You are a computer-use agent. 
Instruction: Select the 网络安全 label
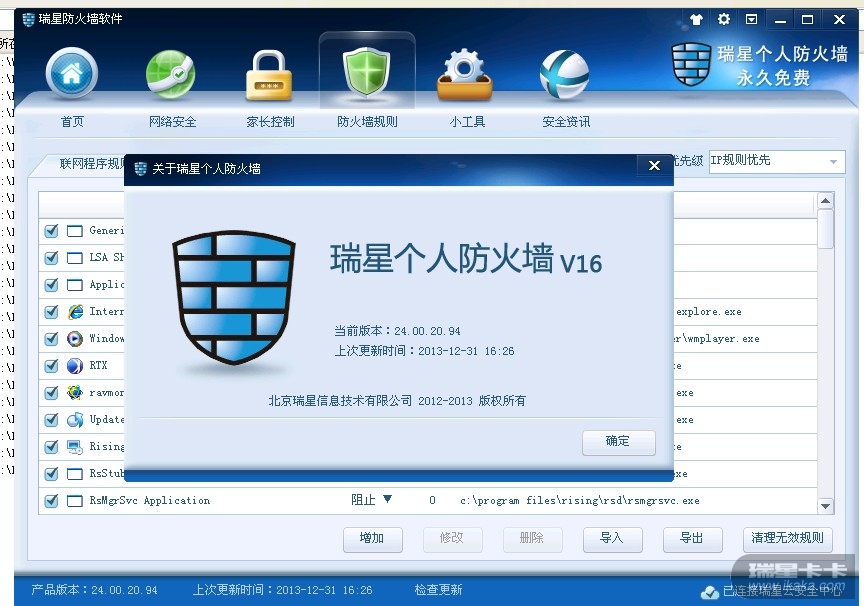(172, 122)
